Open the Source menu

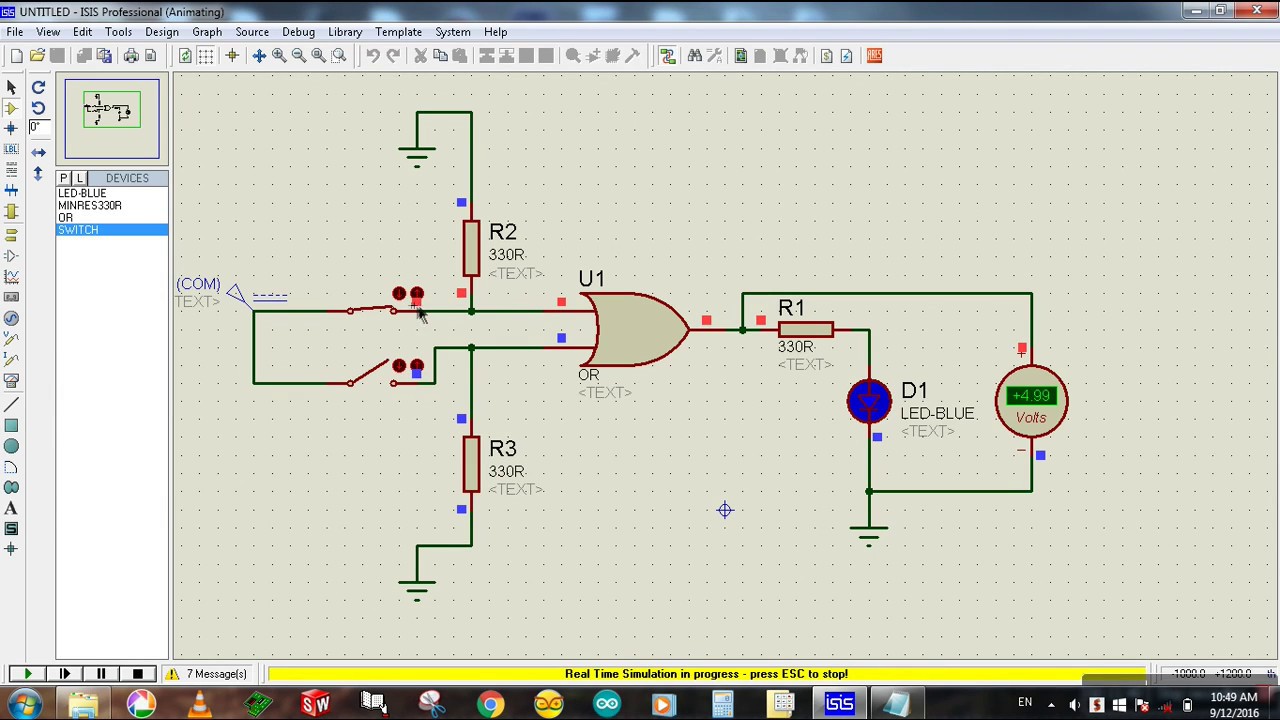click(x=252, y=32)
